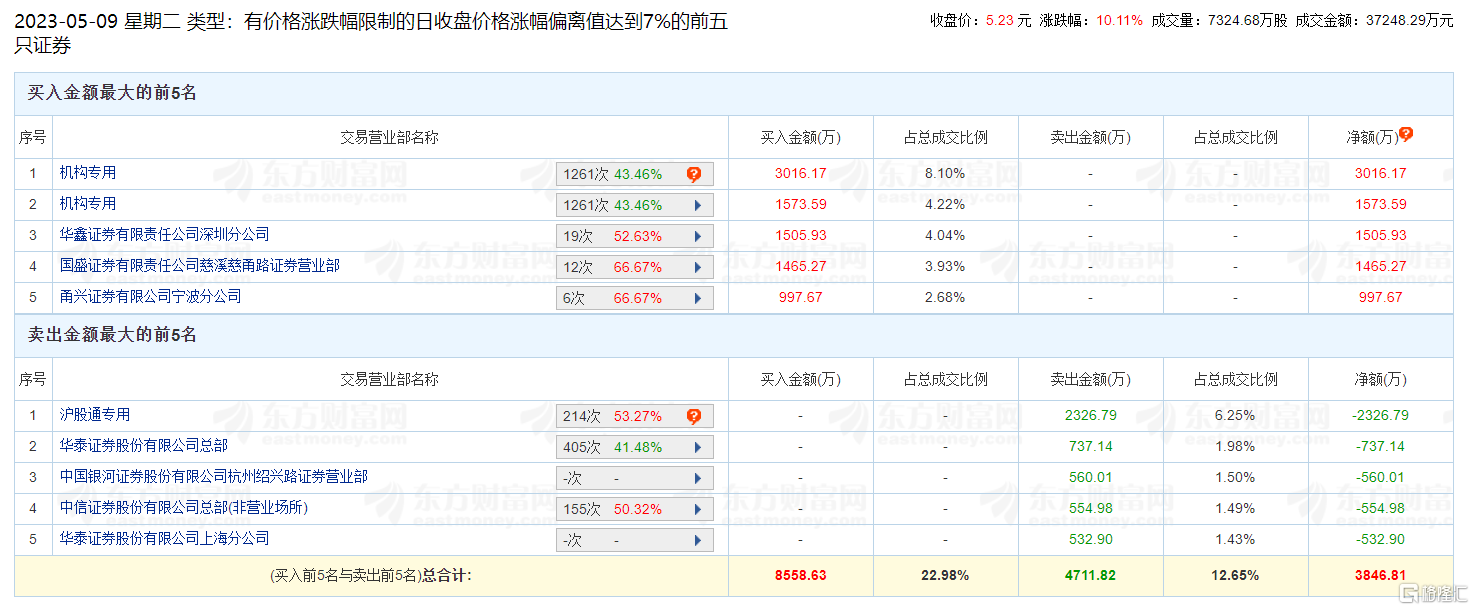Open 华鑫证券有限责任公司深圳分公司 link
Screen dimensions: 1474x610
(x=165, y=235)
